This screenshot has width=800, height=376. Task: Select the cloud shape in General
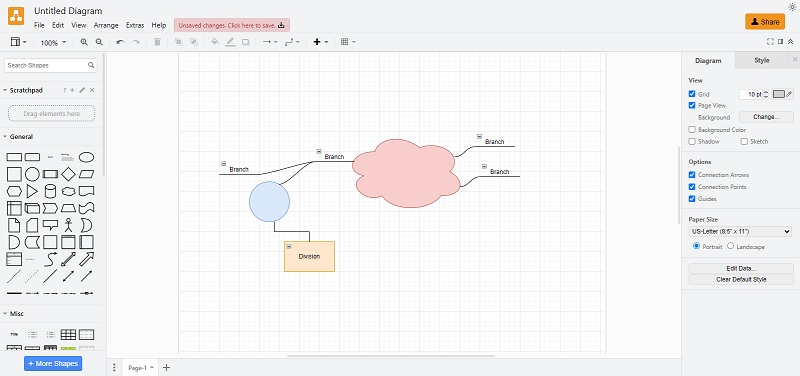coord(68,191)
